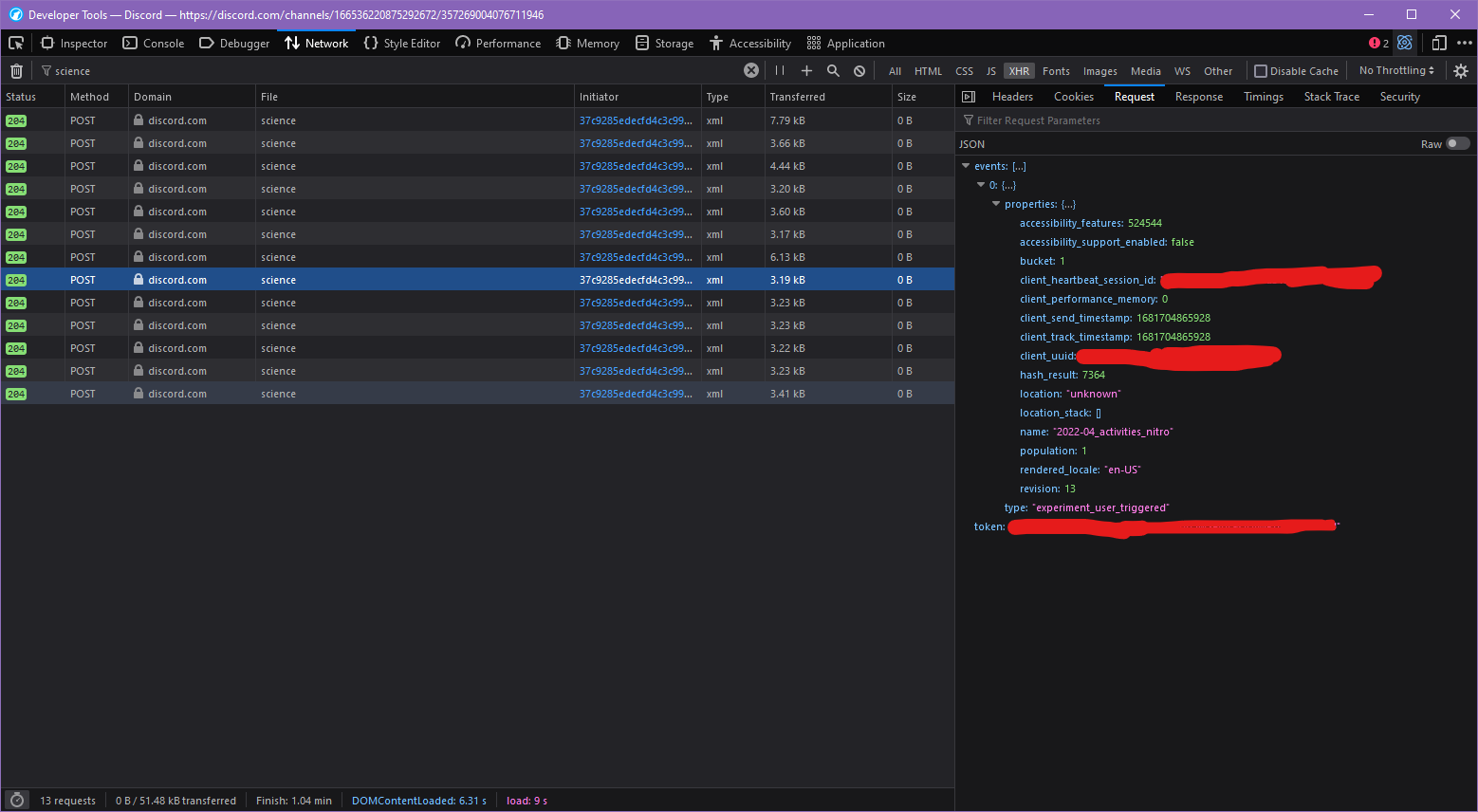Collapse the properties object in the JSON tree
This screenshot has height=812, width=1478.
(x=996, y=203)
